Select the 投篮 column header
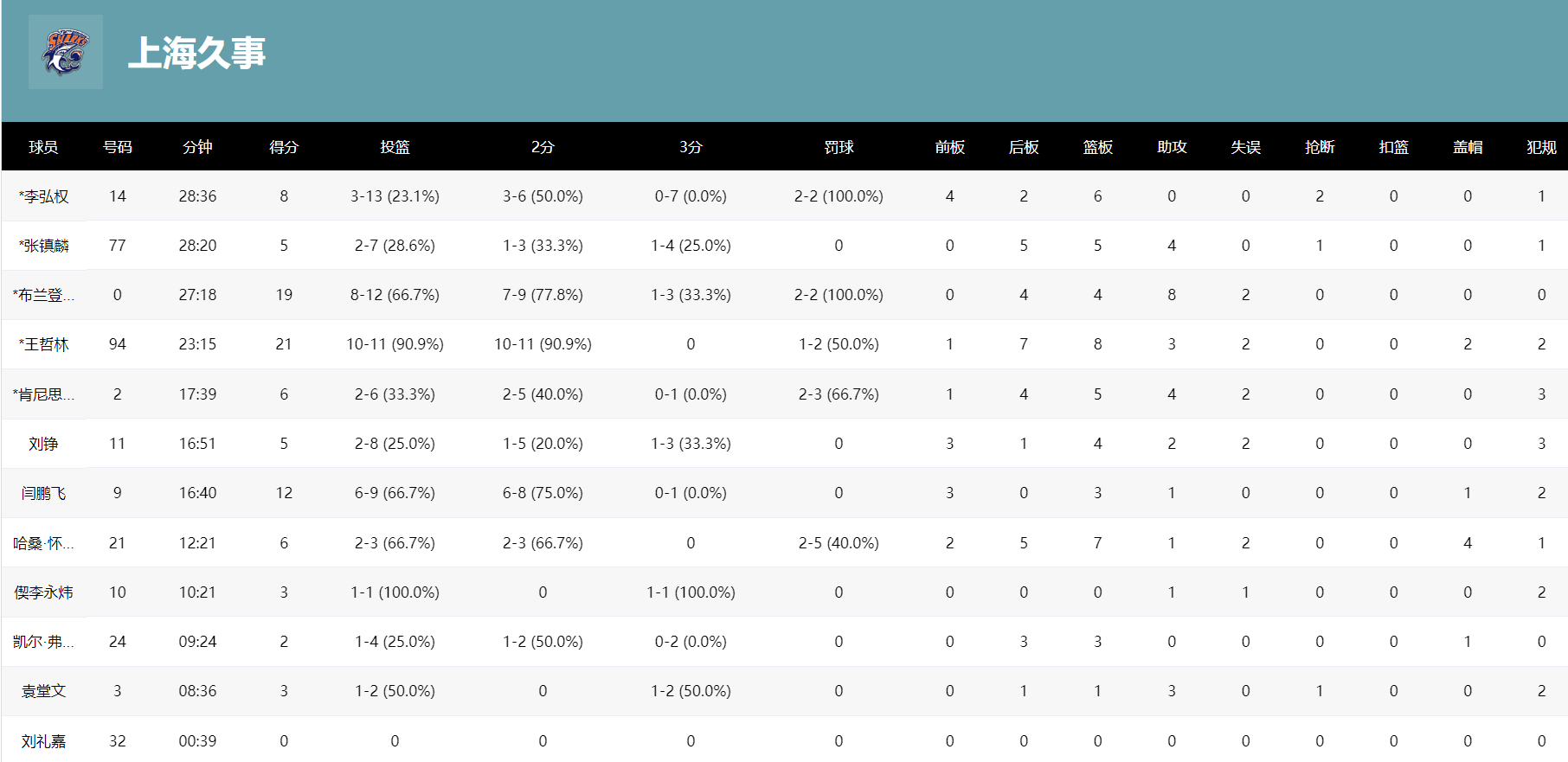 tap(395, 147)
